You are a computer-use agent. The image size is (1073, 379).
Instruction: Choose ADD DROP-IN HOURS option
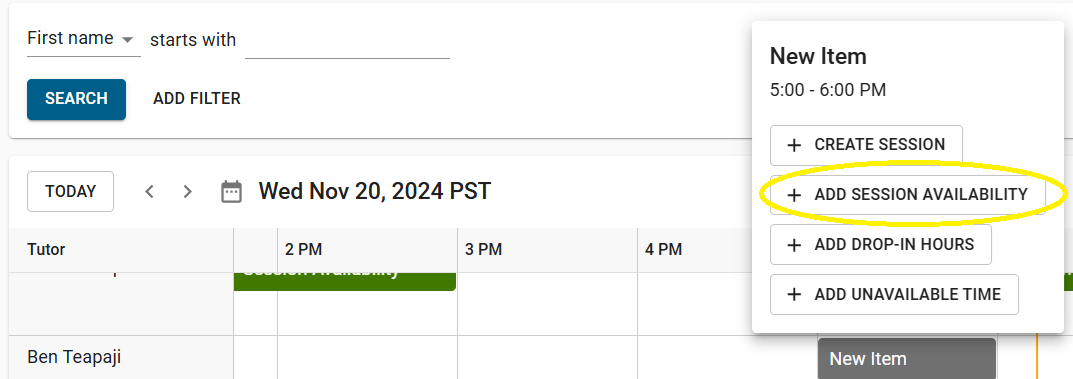[881, 245]
